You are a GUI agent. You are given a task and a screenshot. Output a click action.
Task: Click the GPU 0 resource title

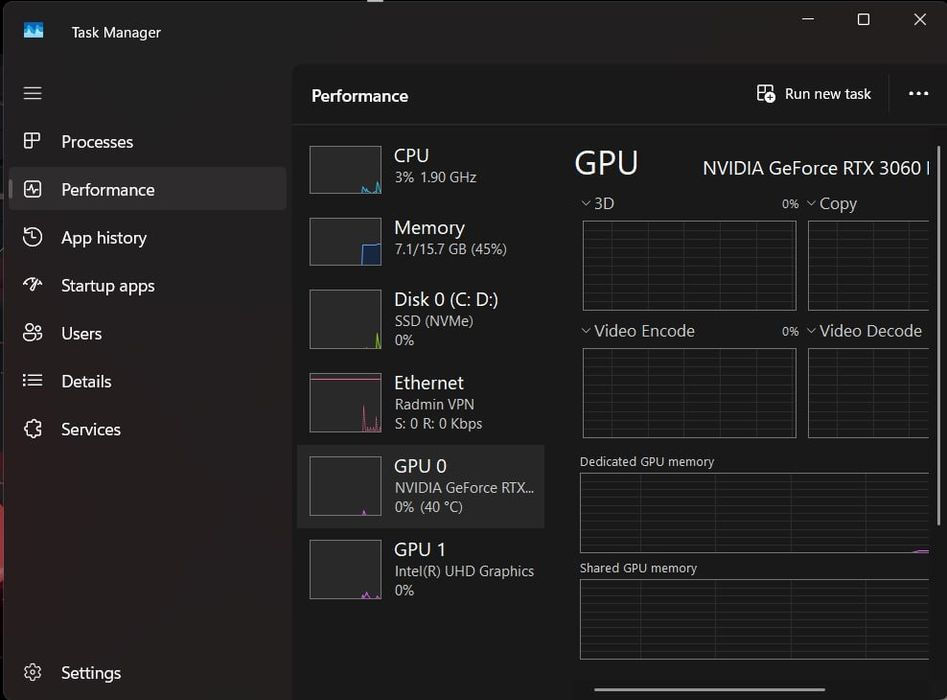click(420, 466)
